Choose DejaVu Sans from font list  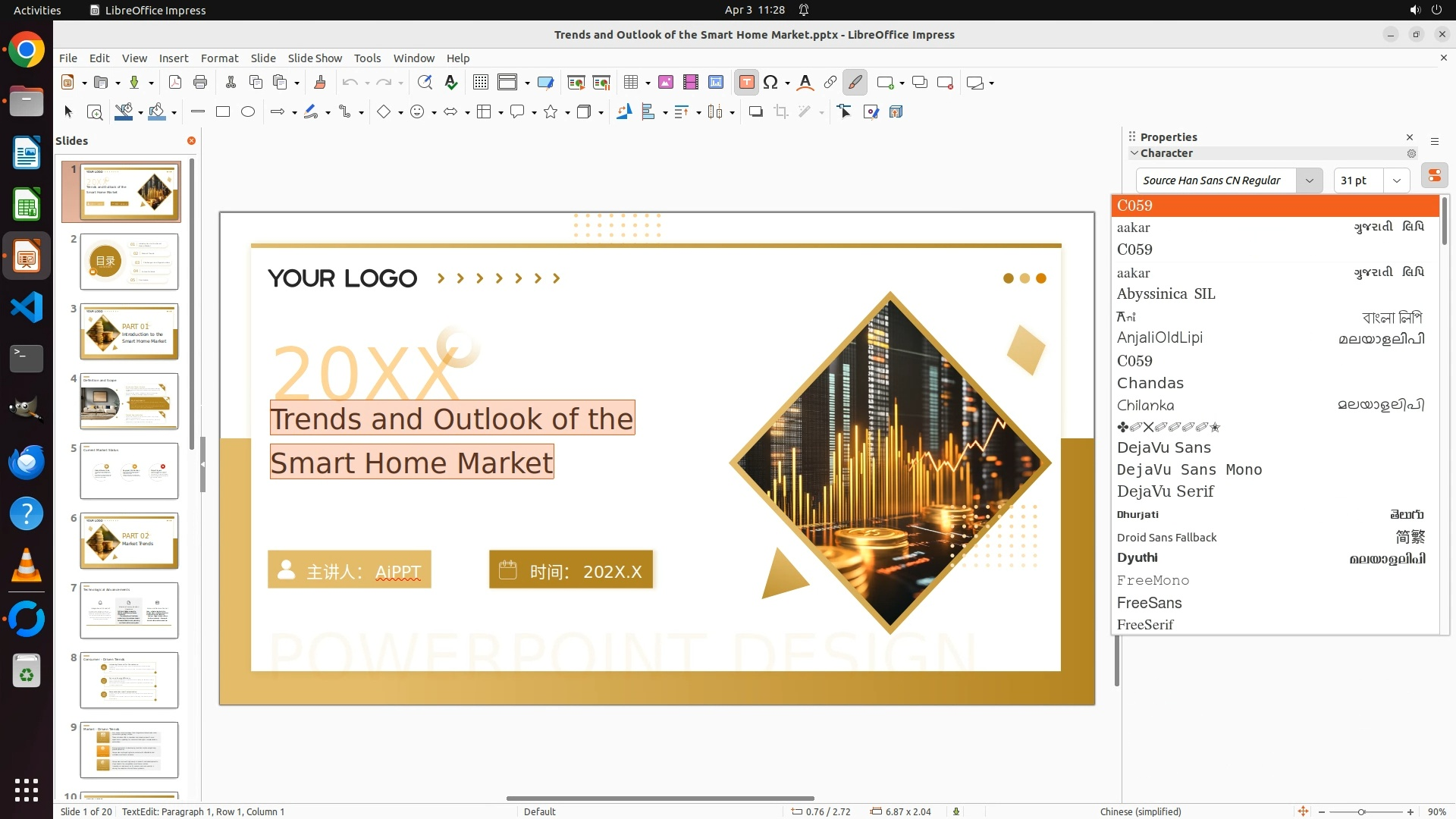[x=1164, y=447]
